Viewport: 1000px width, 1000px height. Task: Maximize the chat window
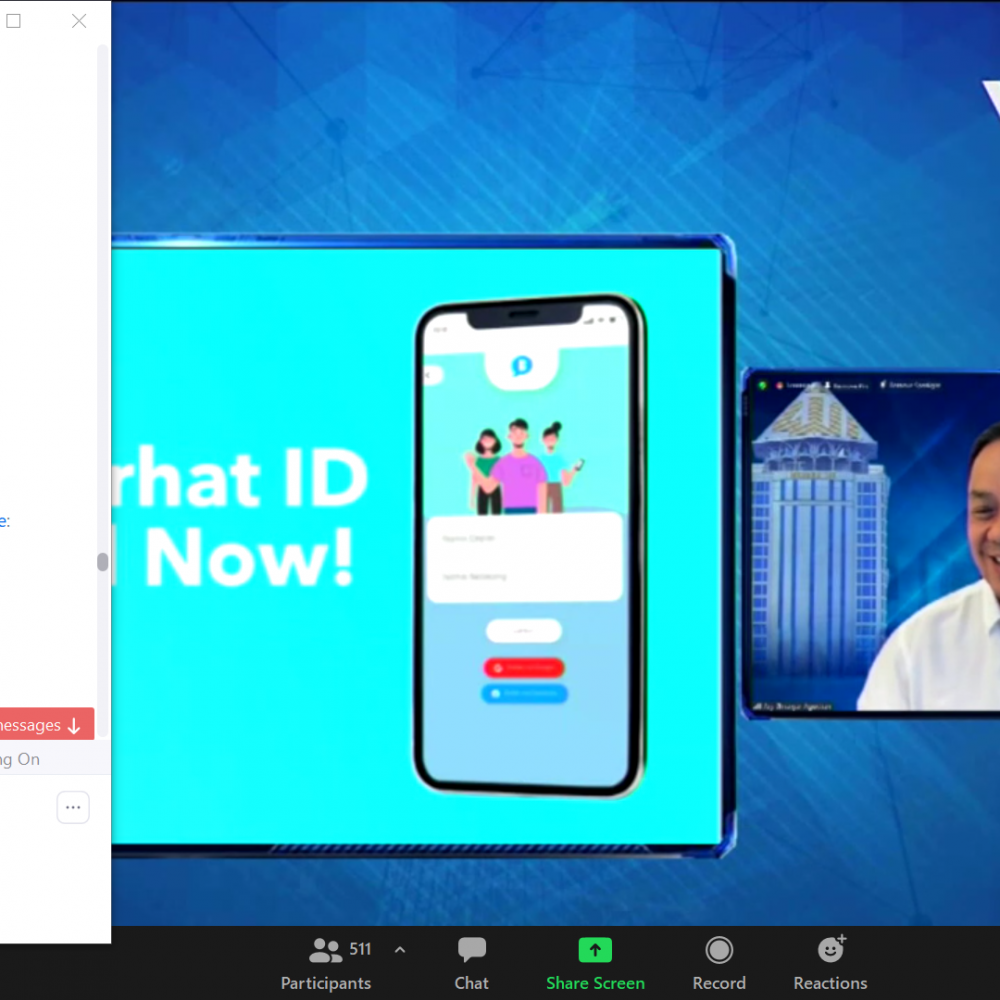[14, 21]
